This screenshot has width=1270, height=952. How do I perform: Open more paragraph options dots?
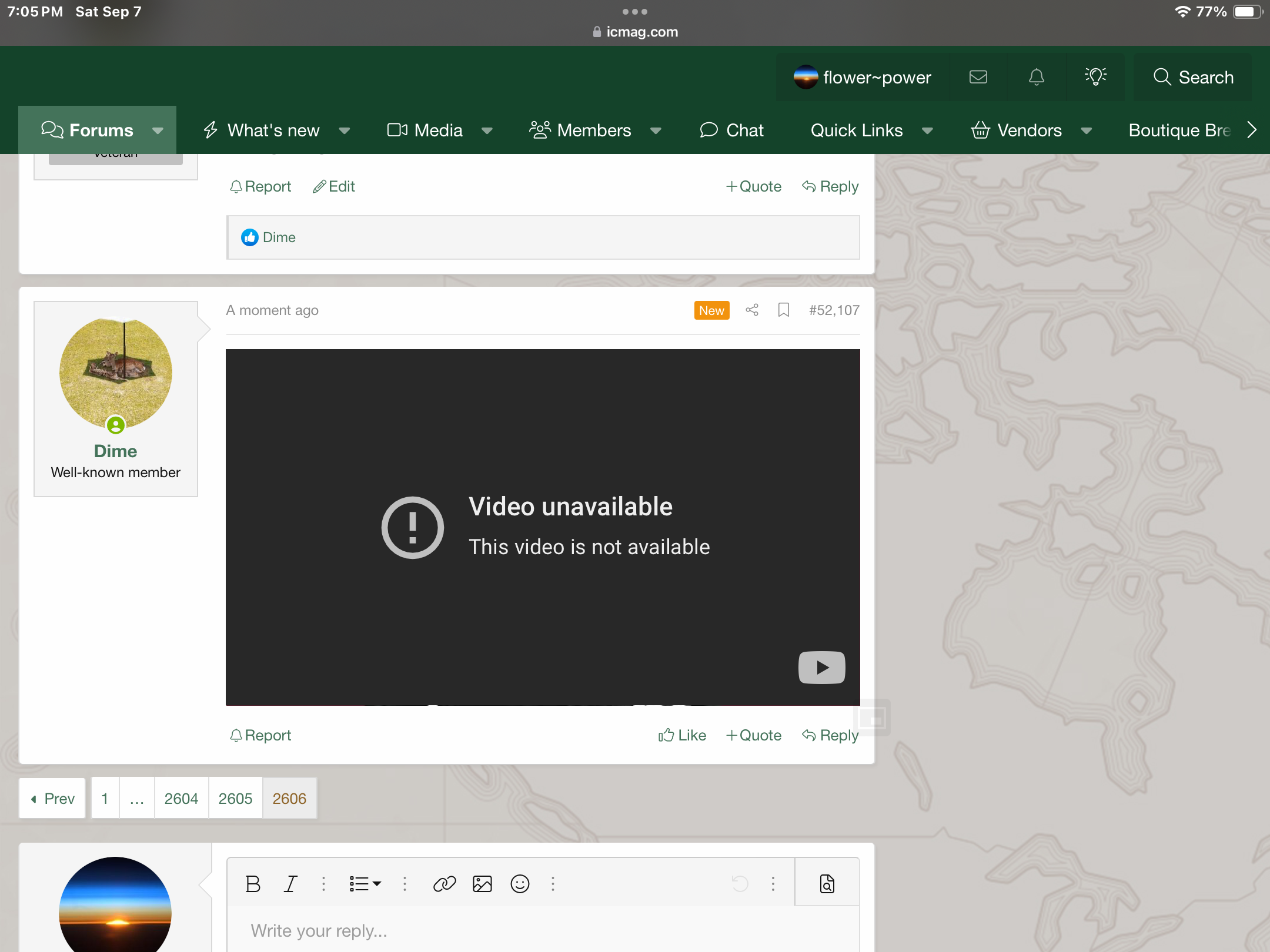[x=405, y=883]
